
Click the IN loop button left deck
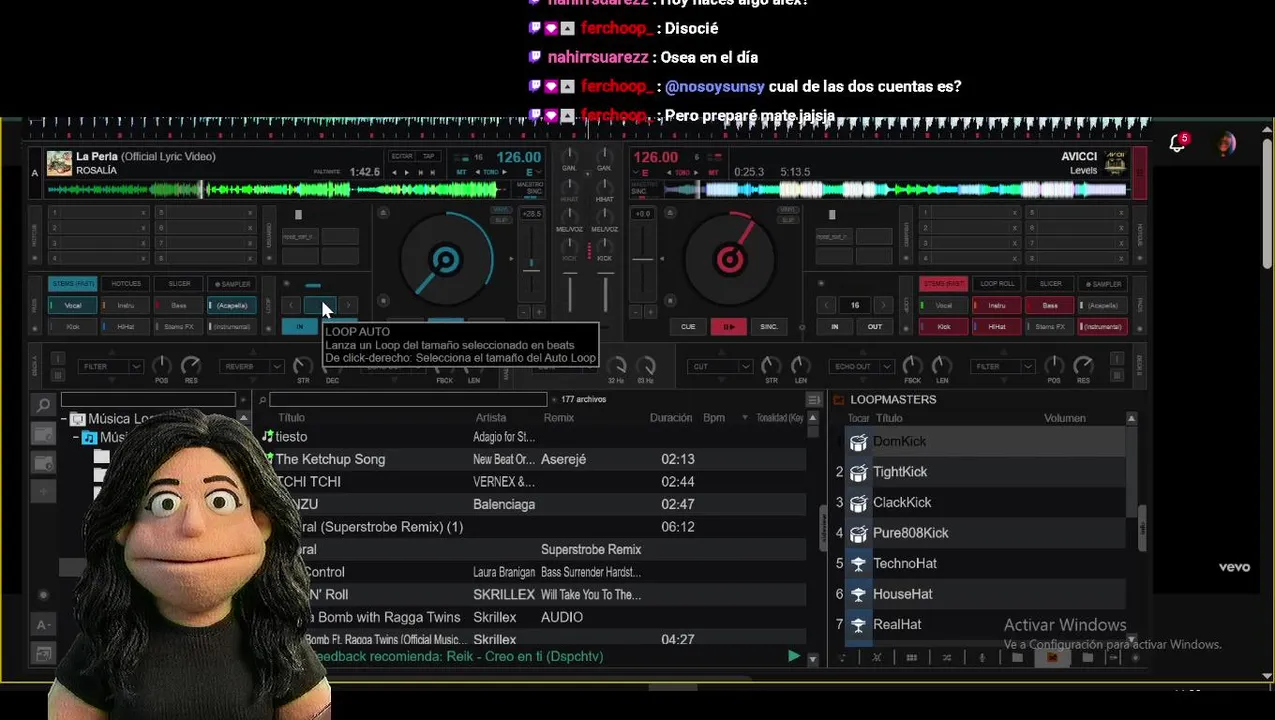tap(299, 327)
